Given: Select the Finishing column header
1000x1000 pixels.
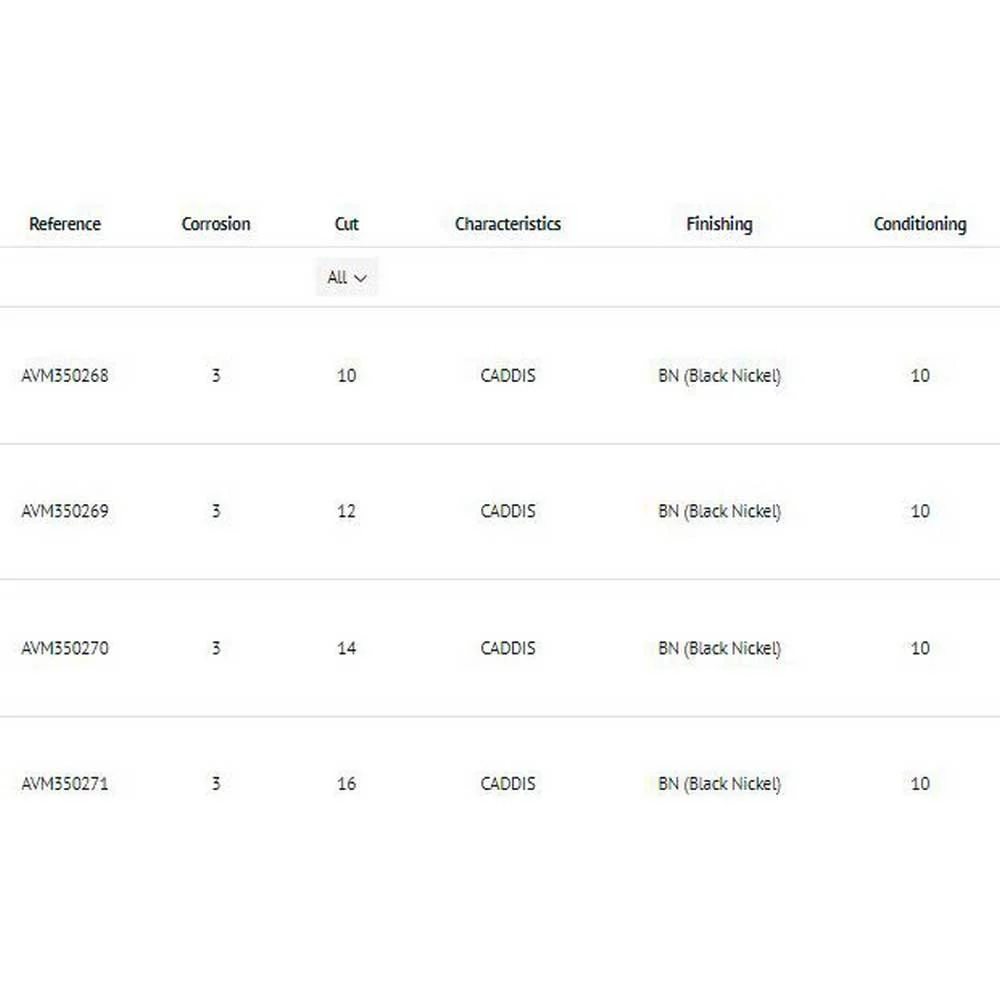Looking at the screenshot, I should pyautogui.click(x=719, y=224).
